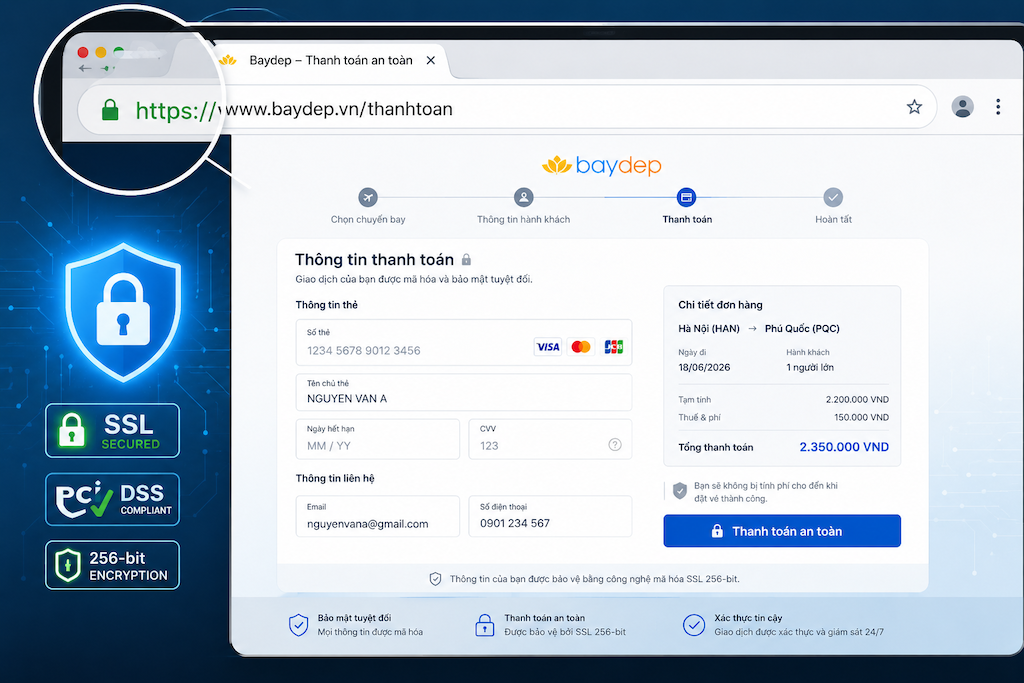The image size is (1024, 683).
Task: Select the Baydep – Thanh toán an toàn tab
Action: [324, 61]
